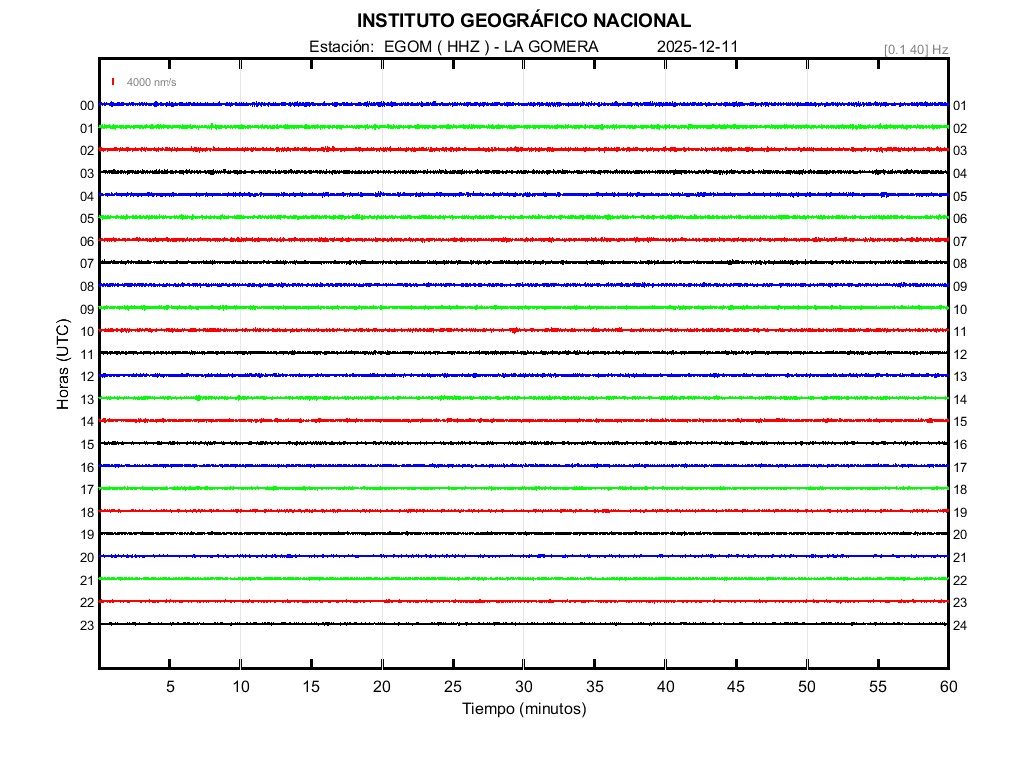Click the blue seismic trace for hour 00
The height and width of the screenshot is (768, 1024).
[x=523, y=104]
